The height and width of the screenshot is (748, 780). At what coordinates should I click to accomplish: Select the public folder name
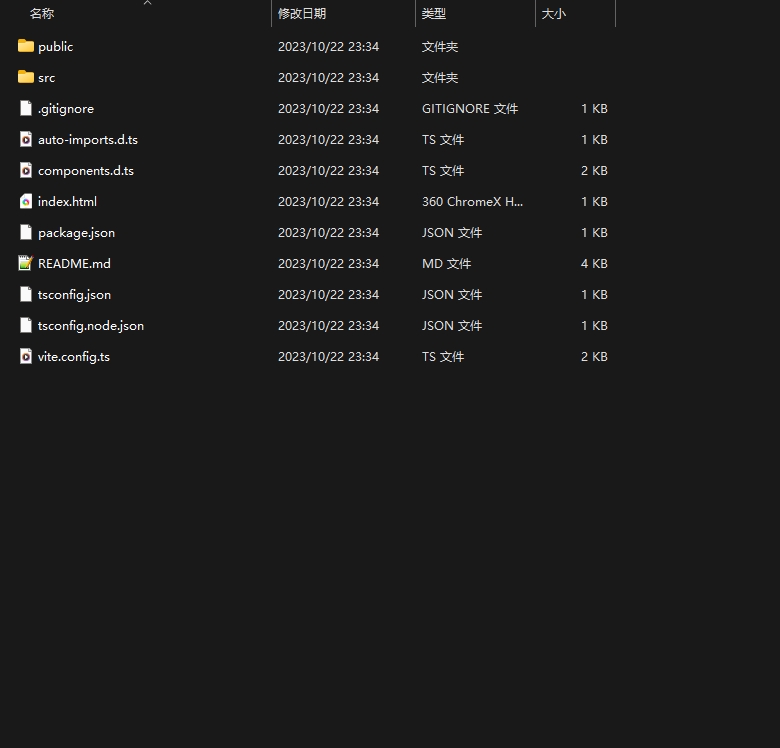click(56, 47)
